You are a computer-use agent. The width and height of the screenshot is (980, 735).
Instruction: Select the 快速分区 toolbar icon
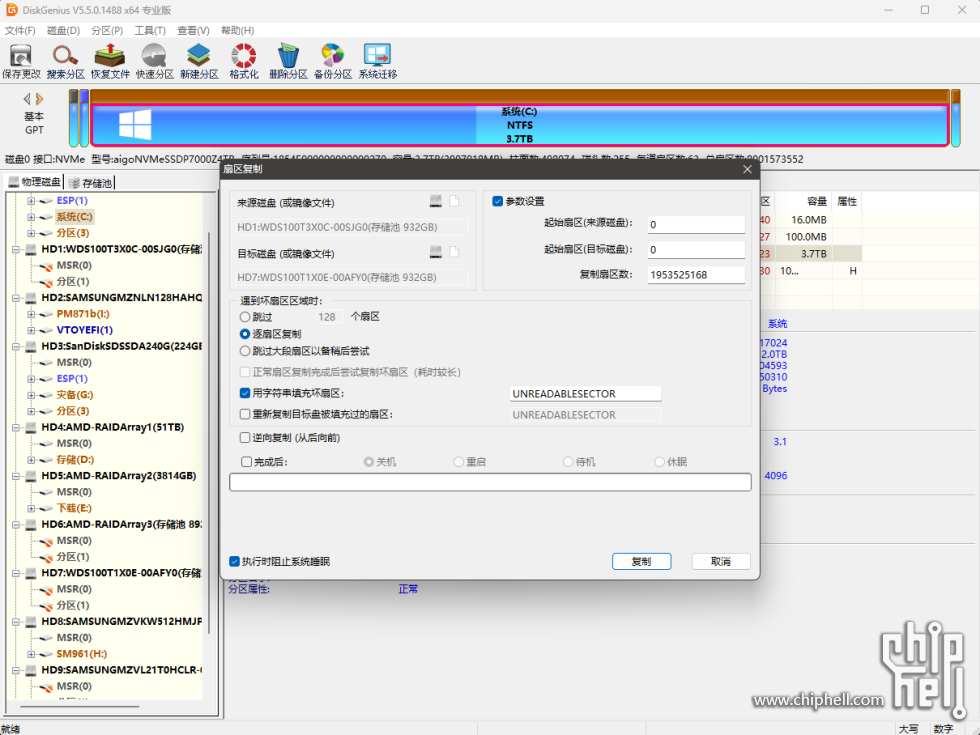154,61
